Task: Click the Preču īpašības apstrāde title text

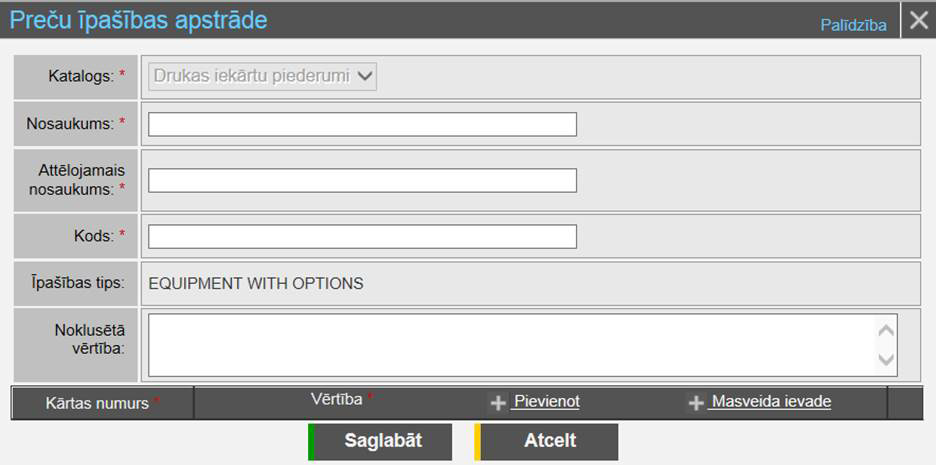Action: point(138,19)
